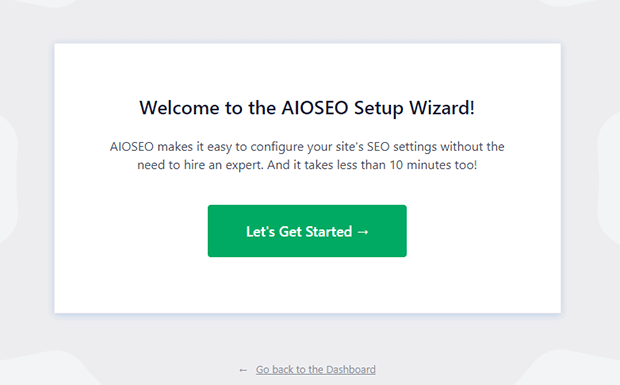Click the word Get on the green button
Viewport: 620px width, 385px height.
[x=290, y=232]
